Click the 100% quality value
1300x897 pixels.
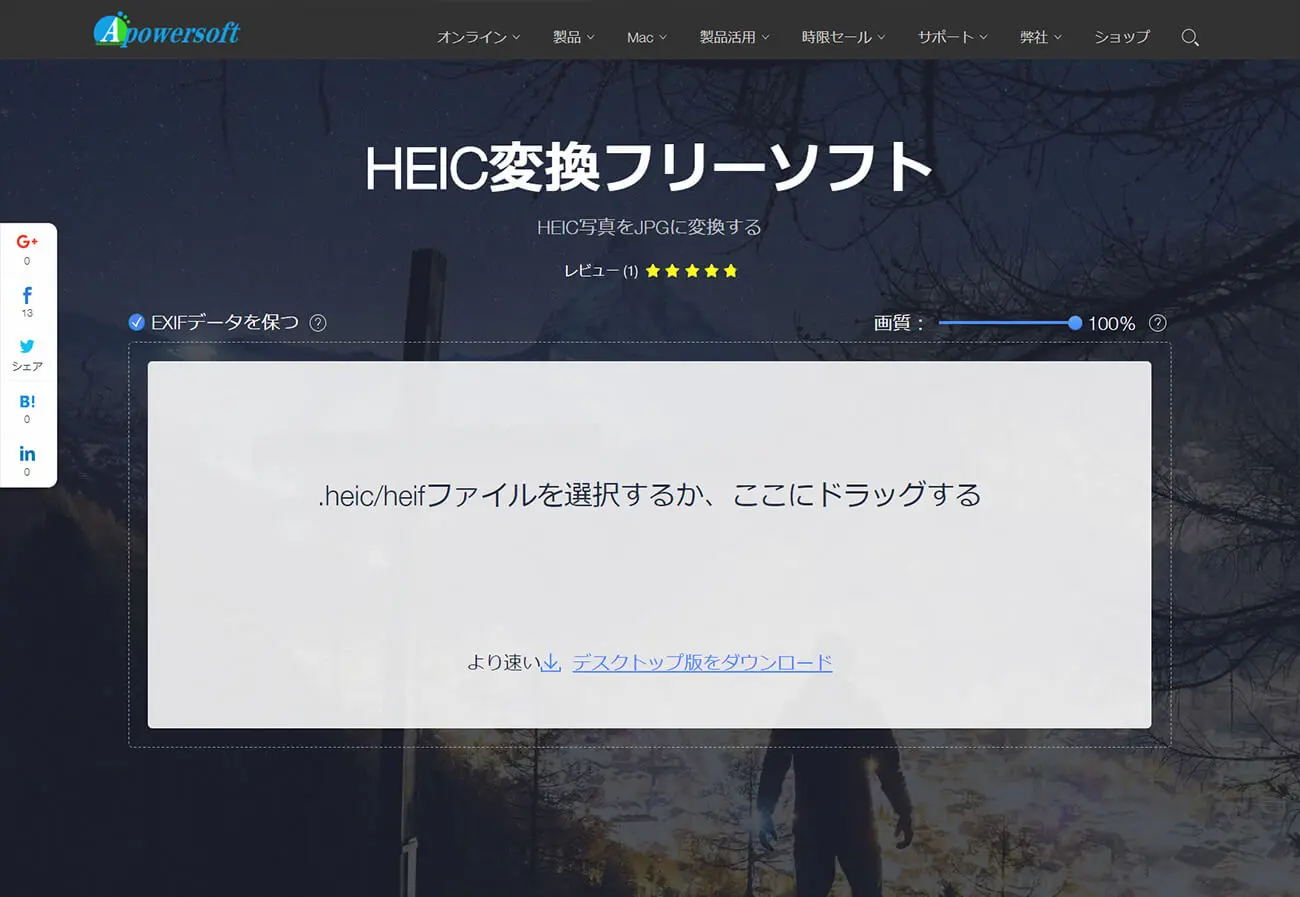[1112, 323]
